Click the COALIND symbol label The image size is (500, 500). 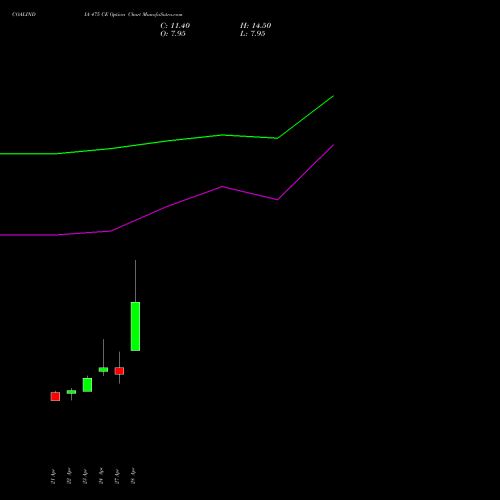point(24,14)
